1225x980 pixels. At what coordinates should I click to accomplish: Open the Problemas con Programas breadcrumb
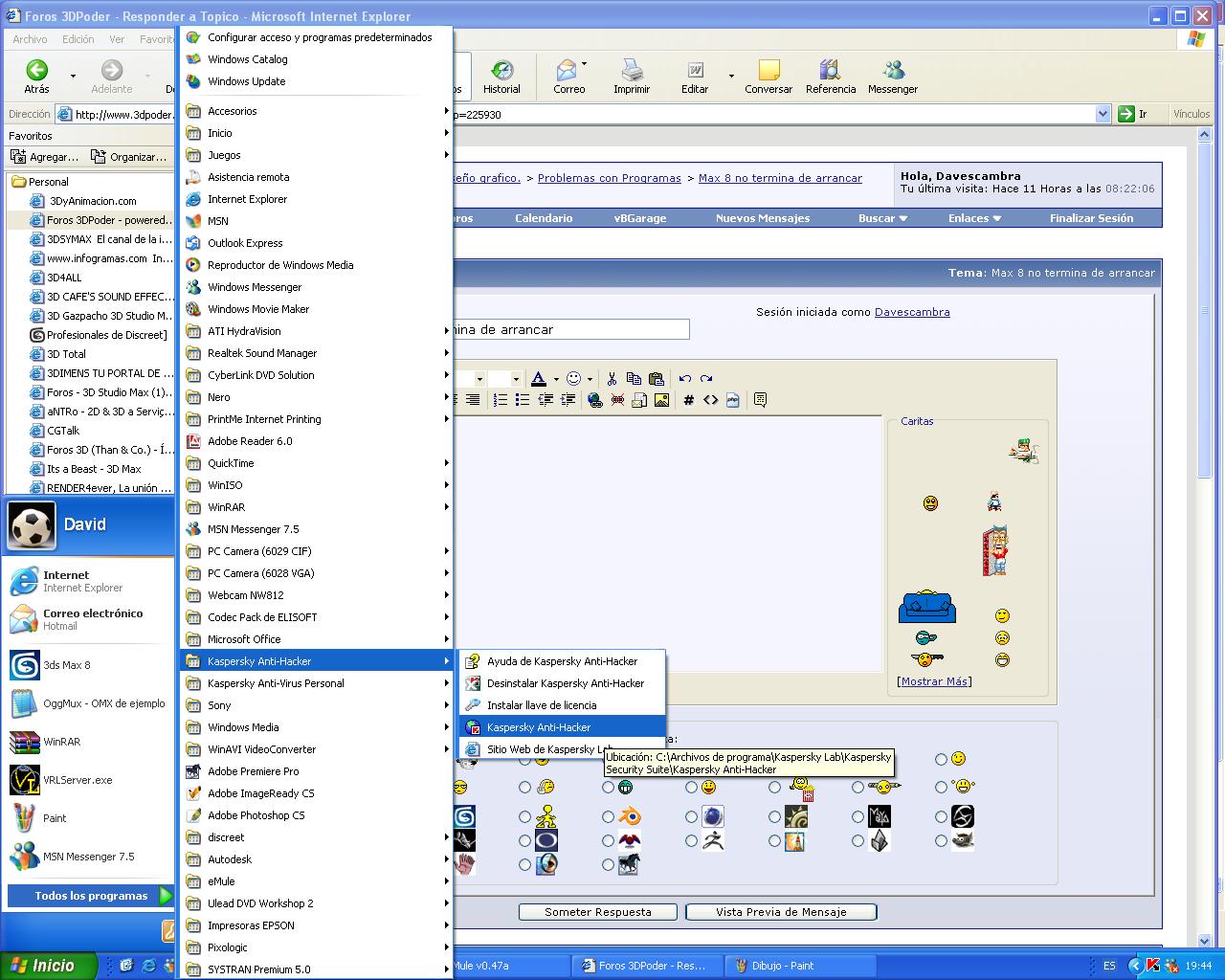(610, 178)
